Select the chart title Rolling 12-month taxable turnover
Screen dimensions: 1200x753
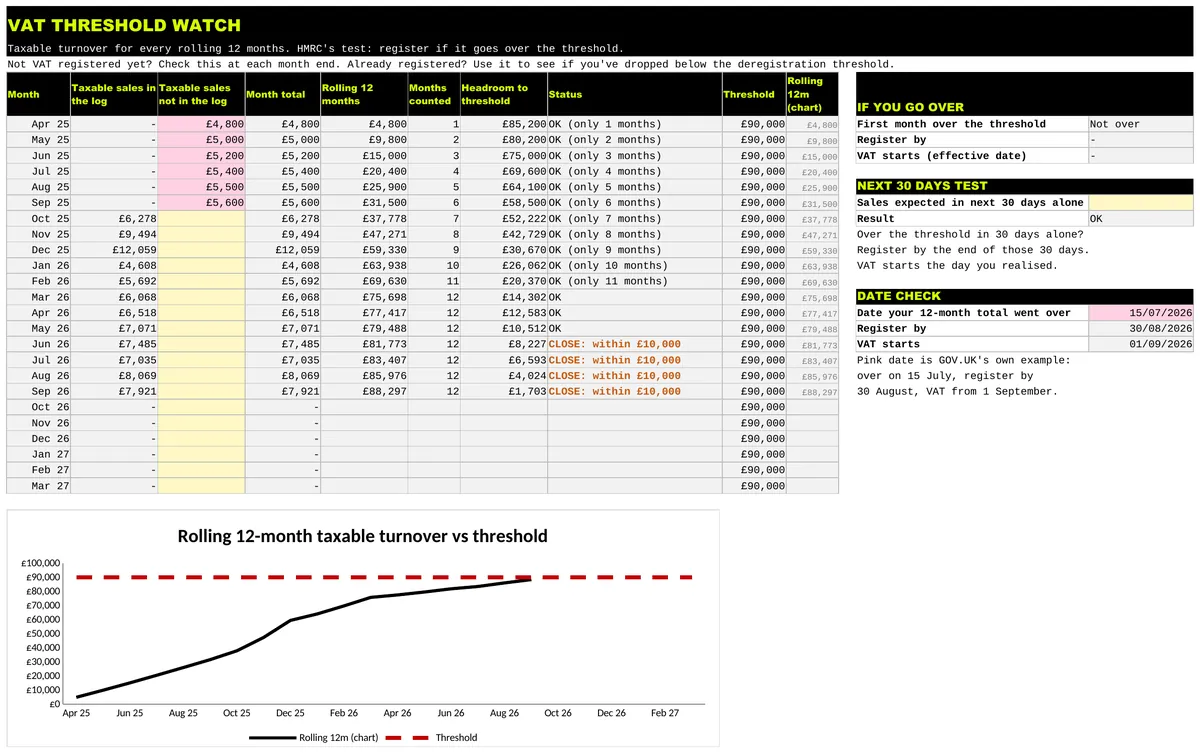coord(363,536)
